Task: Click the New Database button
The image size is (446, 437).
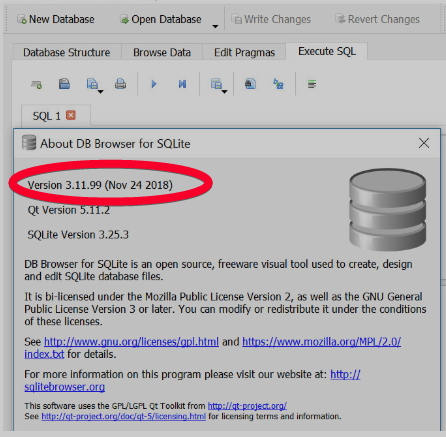Action: (x=56, y=19)
